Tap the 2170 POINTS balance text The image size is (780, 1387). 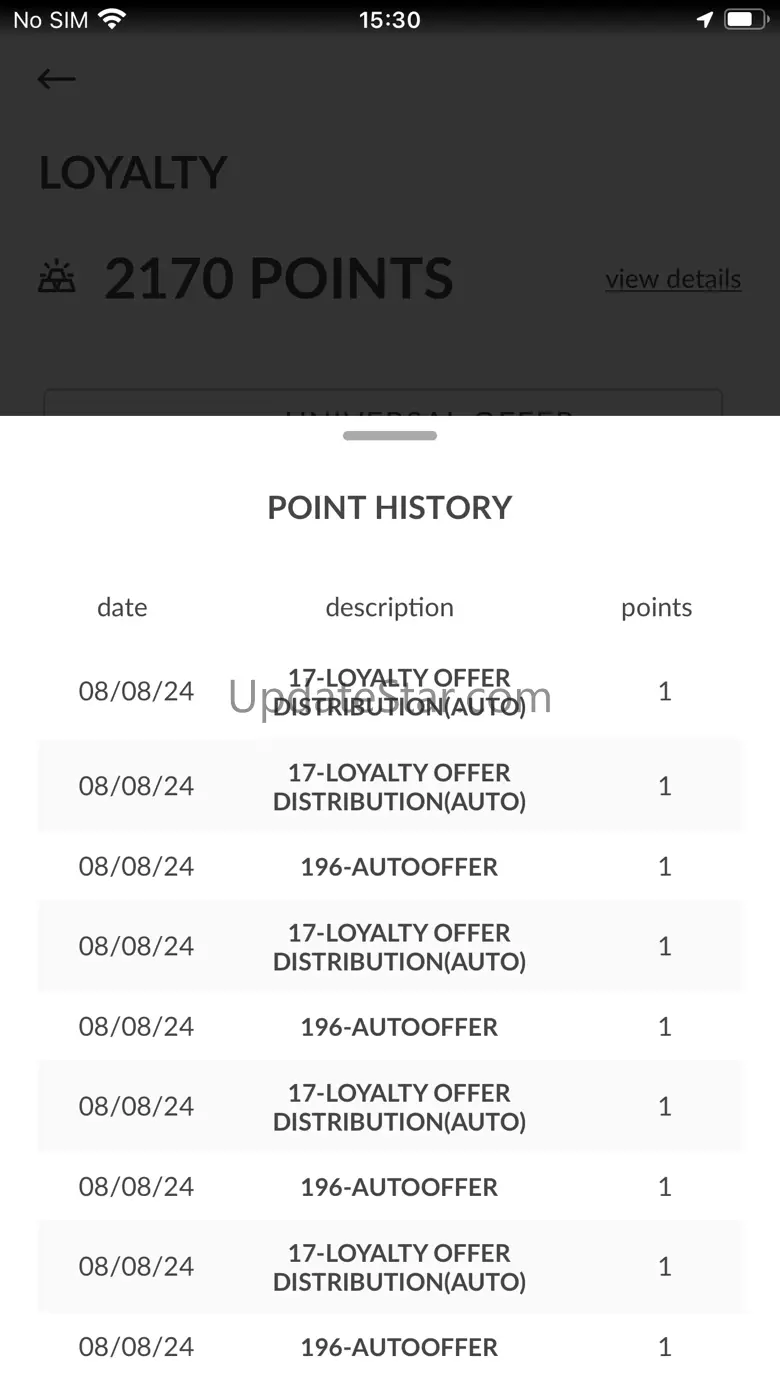point(279,278)
